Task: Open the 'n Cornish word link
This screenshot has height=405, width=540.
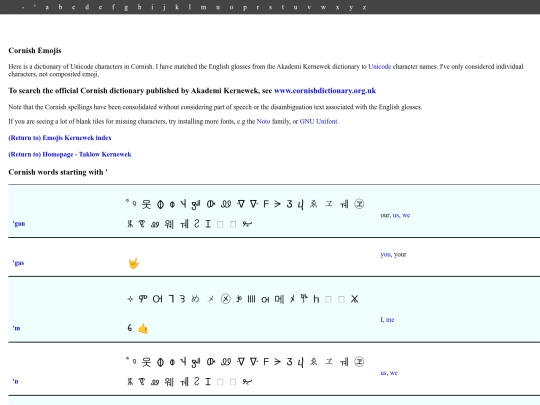Action: coord(15,381)
